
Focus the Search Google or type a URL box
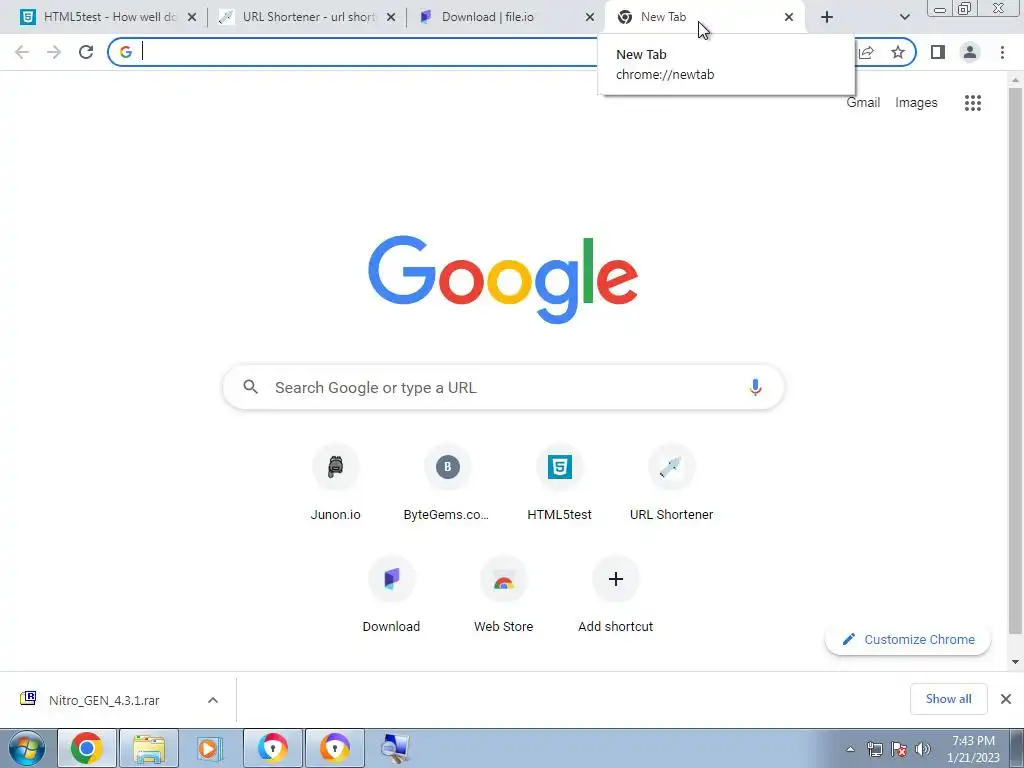click(503, 387)
